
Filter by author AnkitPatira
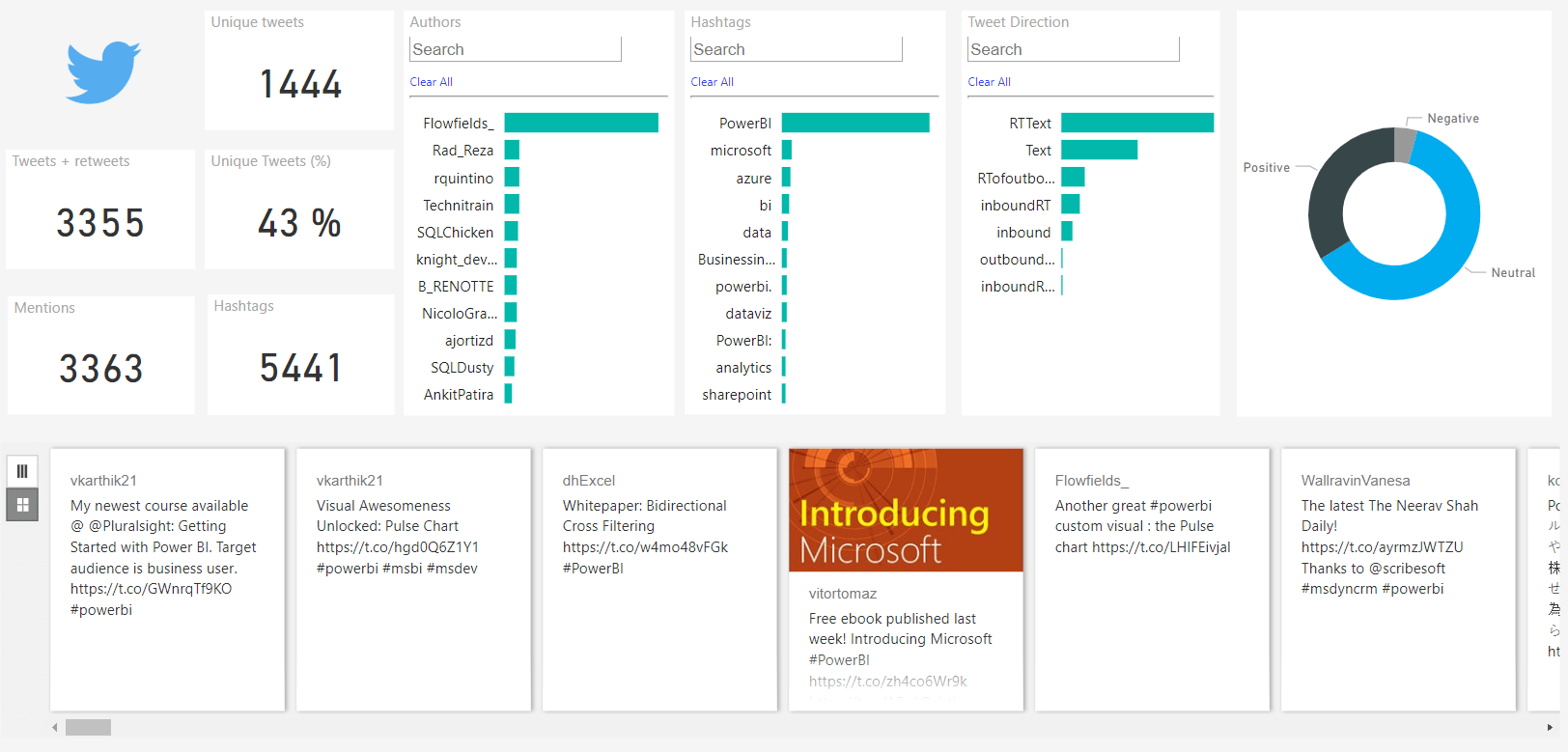coord(459,395)
